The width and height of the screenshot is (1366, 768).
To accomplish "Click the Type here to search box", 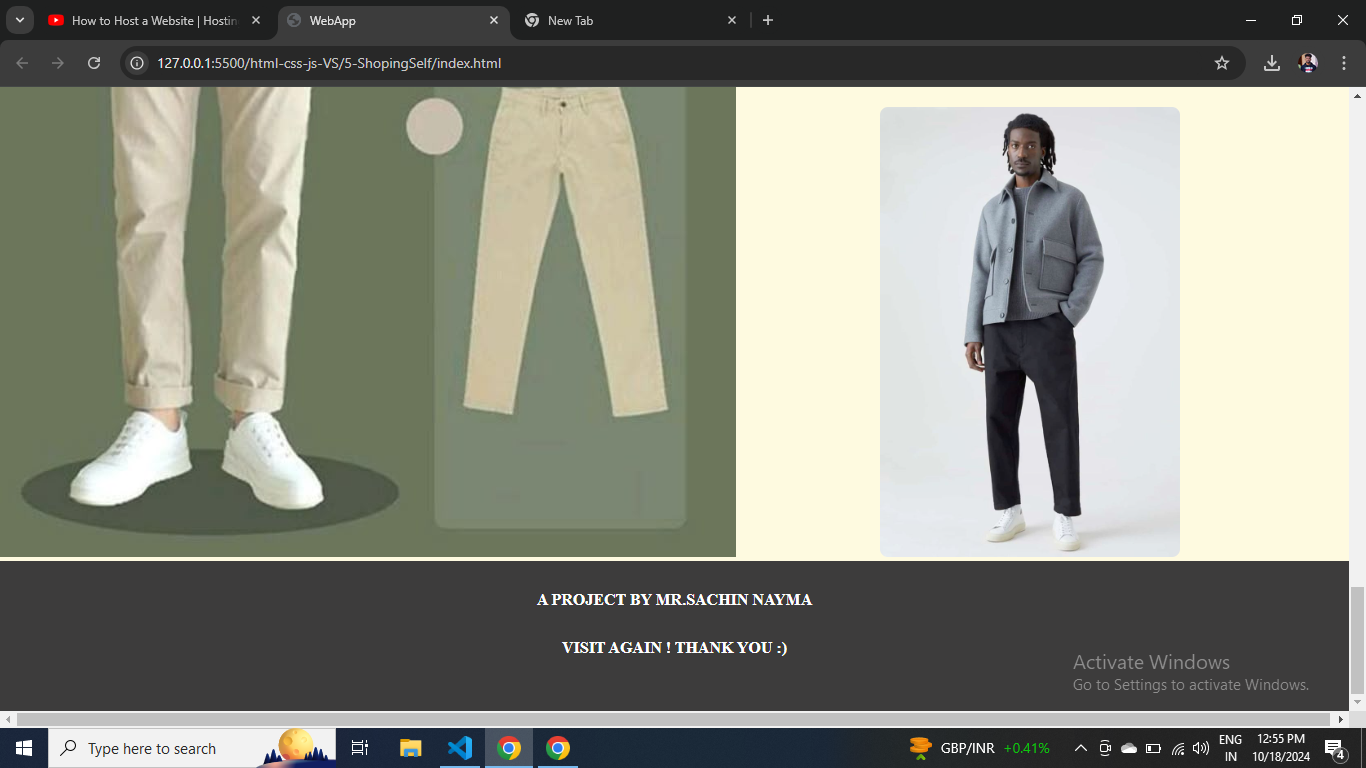I will click(x=192, y=748).
